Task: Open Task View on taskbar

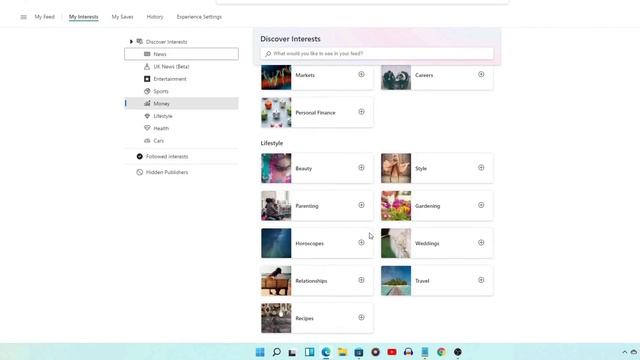Action: 292,352
